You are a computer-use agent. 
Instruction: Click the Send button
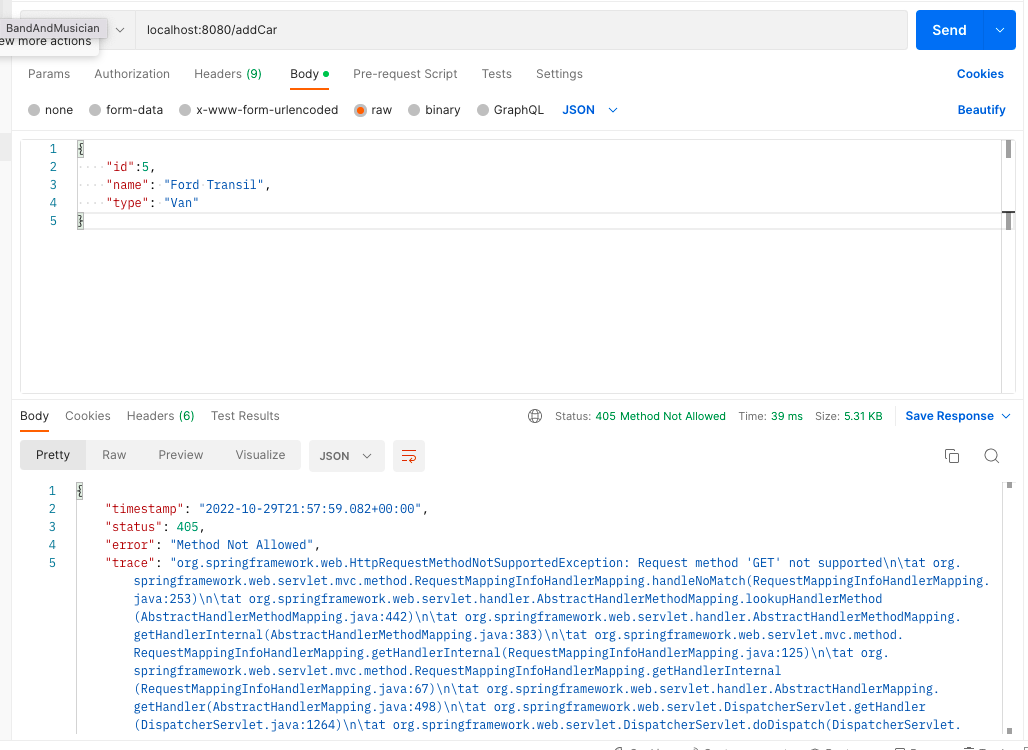click(x=948, y=30)
